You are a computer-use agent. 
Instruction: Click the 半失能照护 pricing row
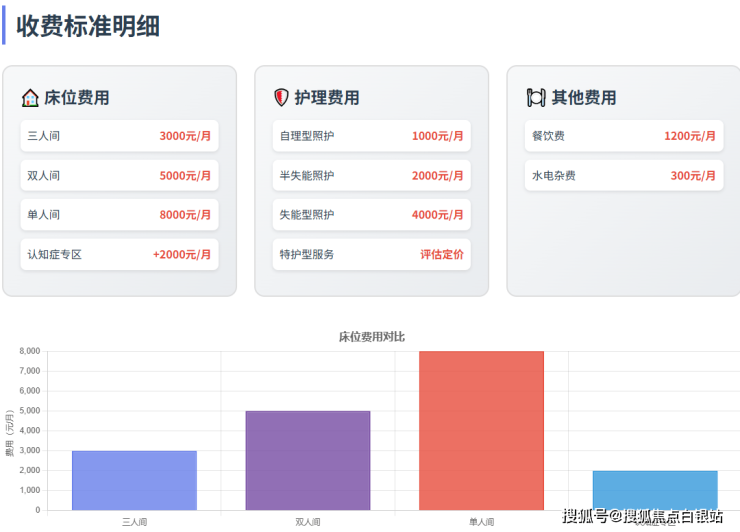pyautogui.click(x=371, y=176)
